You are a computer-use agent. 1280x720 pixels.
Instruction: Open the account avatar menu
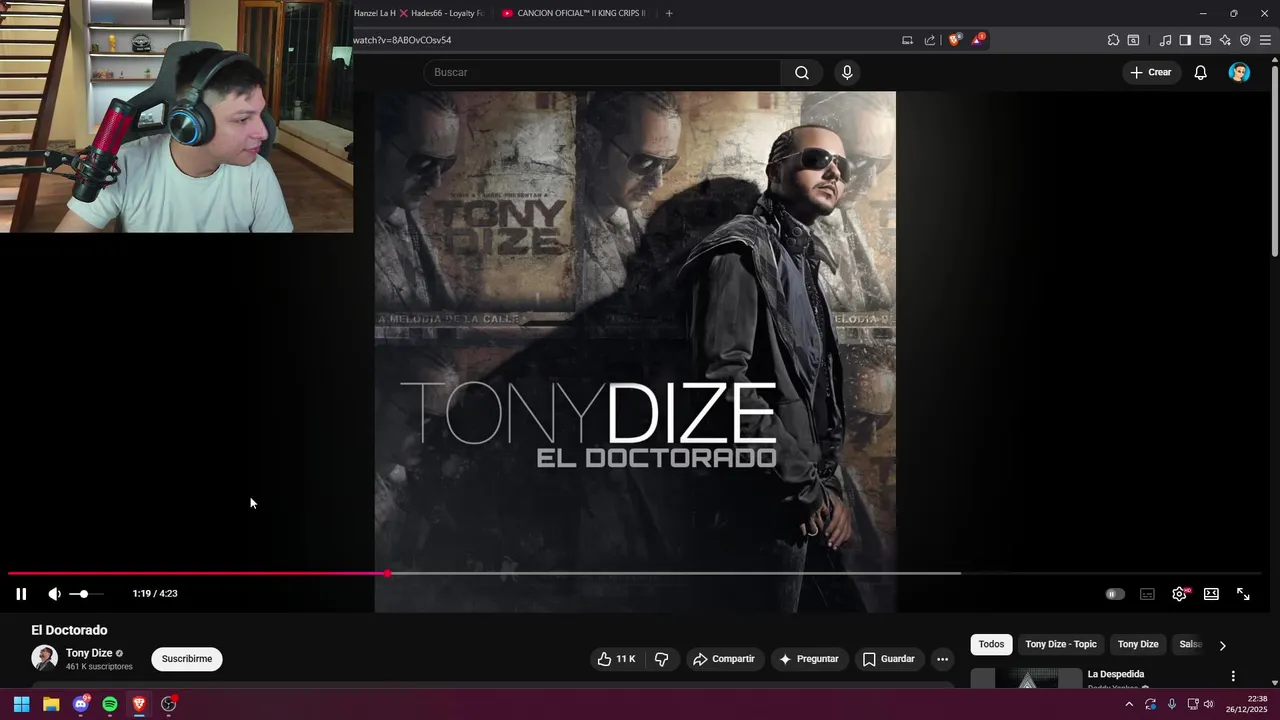(1239, 72)
